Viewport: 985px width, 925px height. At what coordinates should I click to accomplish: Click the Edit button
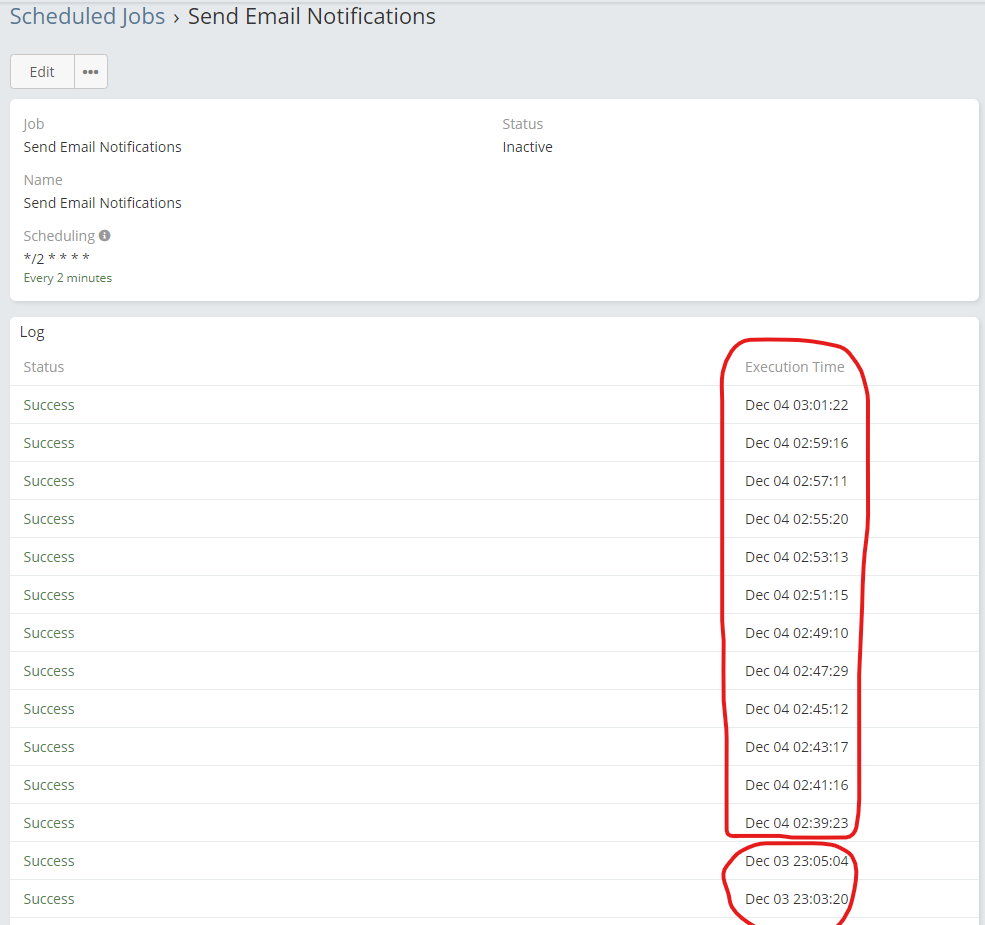click(x=42, y=72)
